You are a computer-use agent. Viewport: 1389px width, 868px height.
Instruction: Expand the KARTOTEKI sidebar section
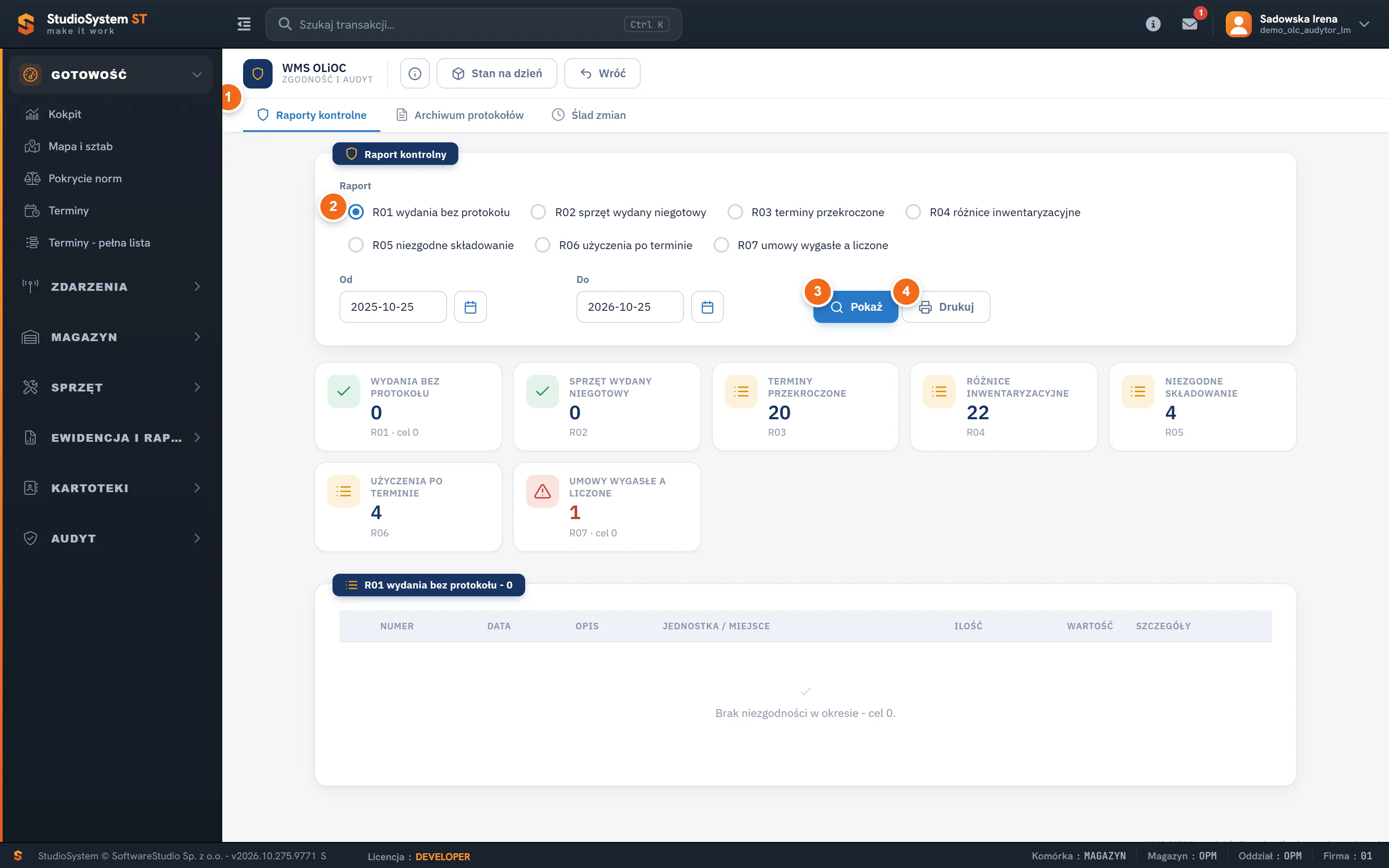(111, 488)
